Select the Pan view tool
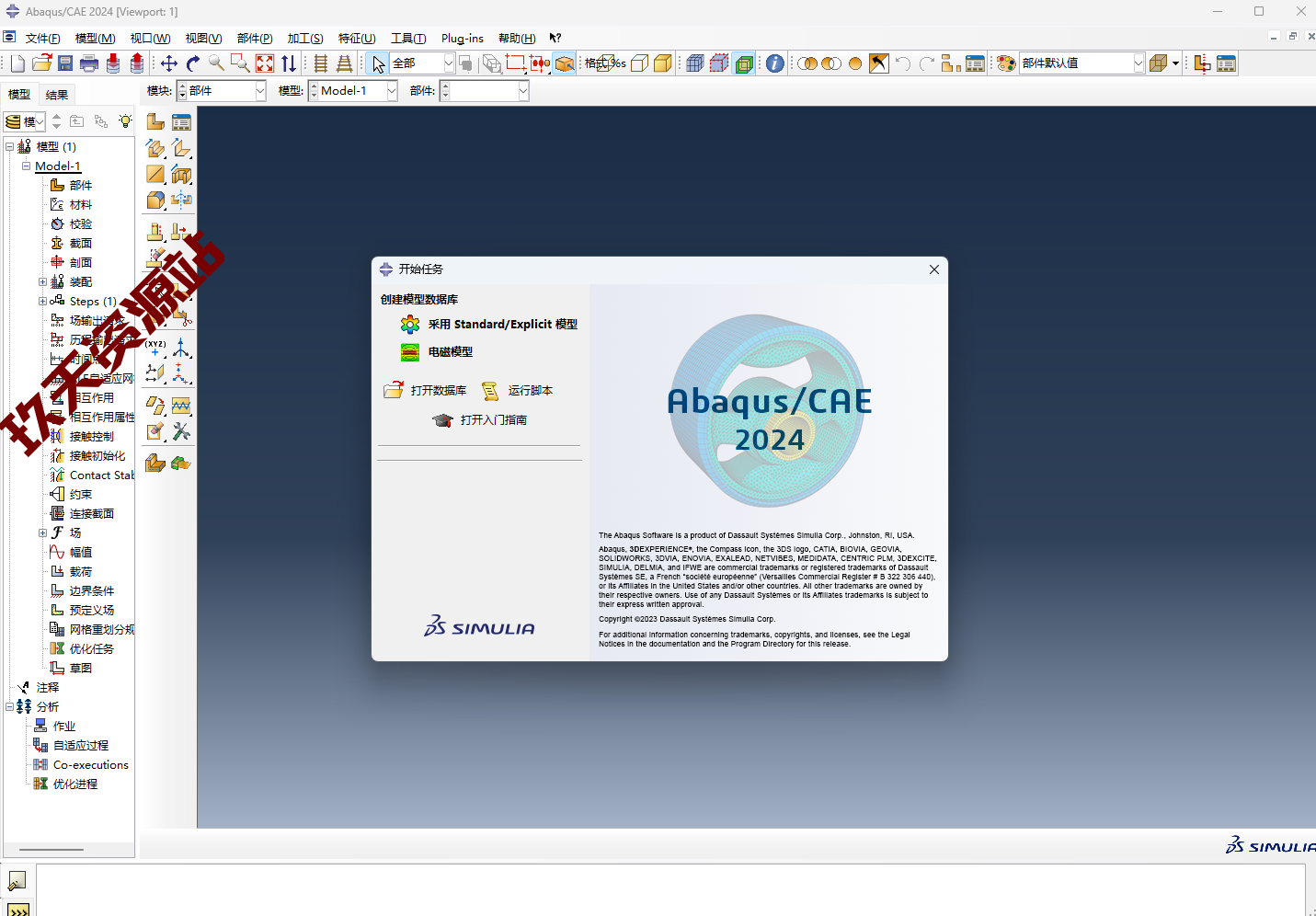The width and height of the screenshot is (1316, 916). pos(169,63)
